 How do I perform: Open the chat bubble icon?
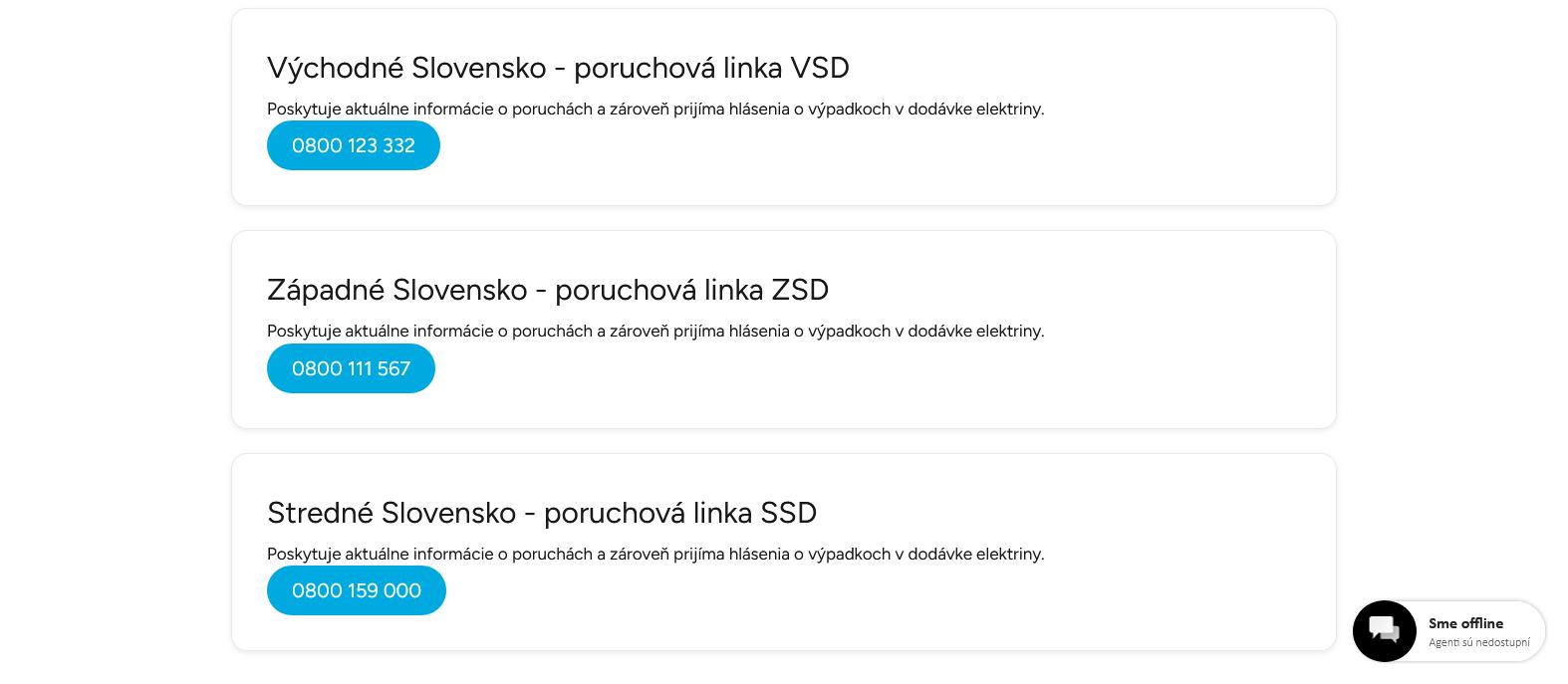(x=1384, y=631)
